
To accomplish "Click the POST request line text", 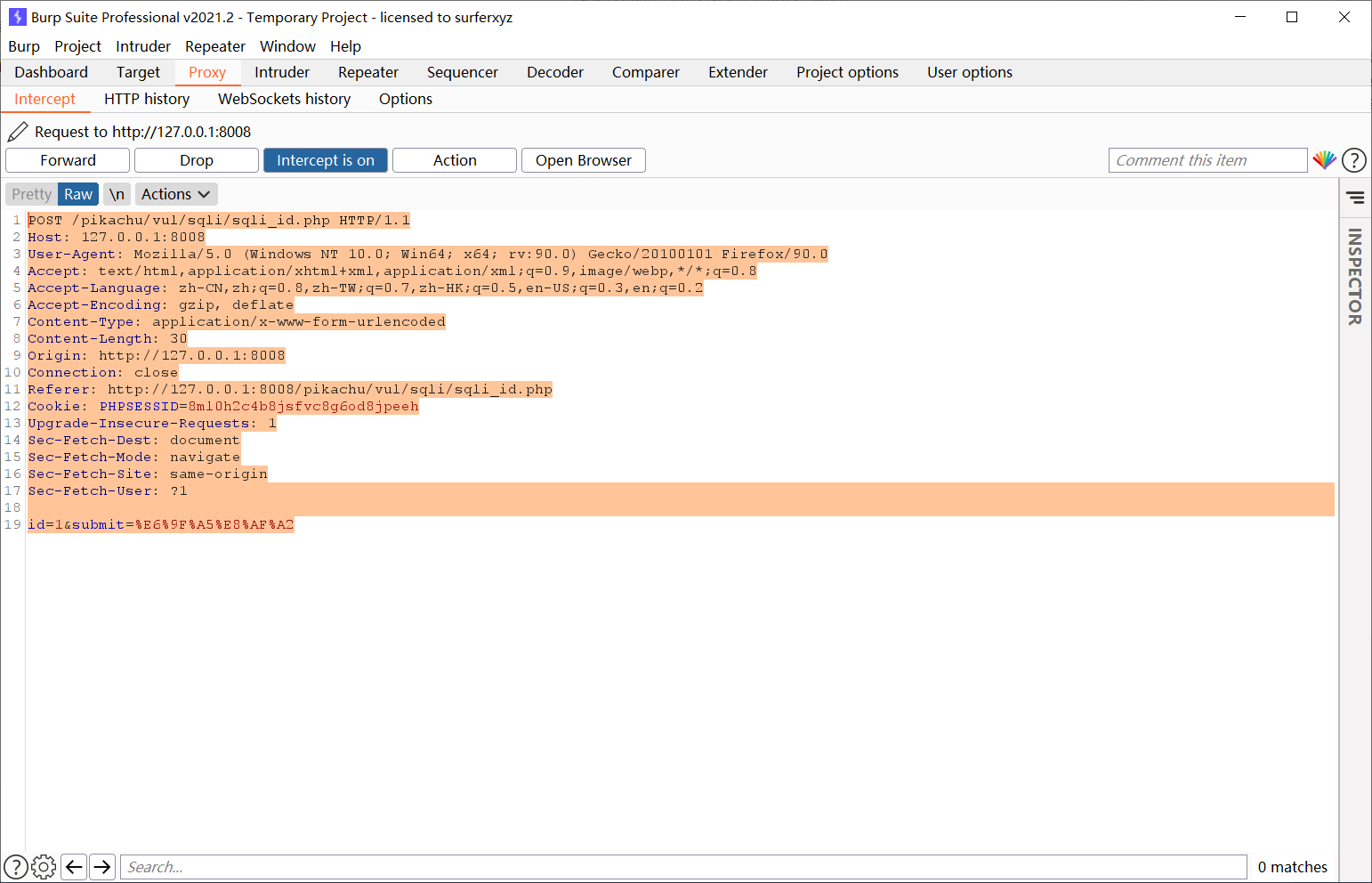I will click(219, 220).
